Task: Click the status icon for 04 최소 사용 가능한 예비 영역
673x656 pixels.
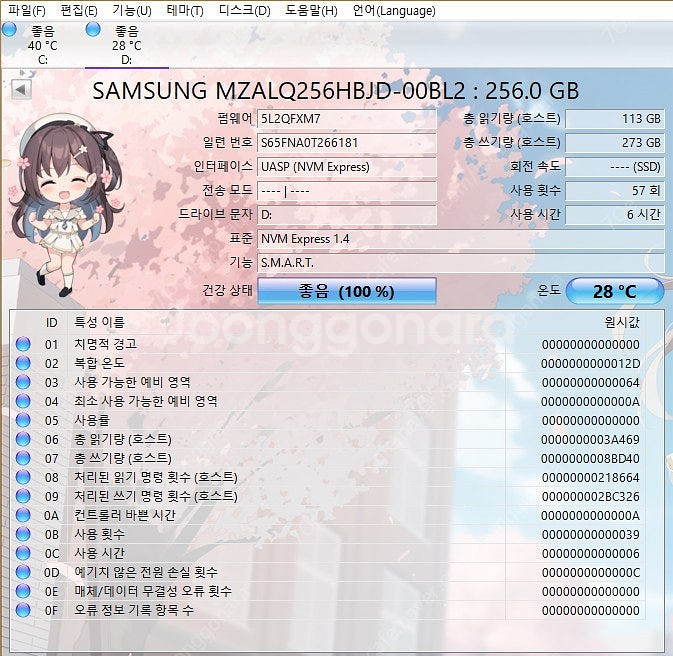Action: pos(23,401)
